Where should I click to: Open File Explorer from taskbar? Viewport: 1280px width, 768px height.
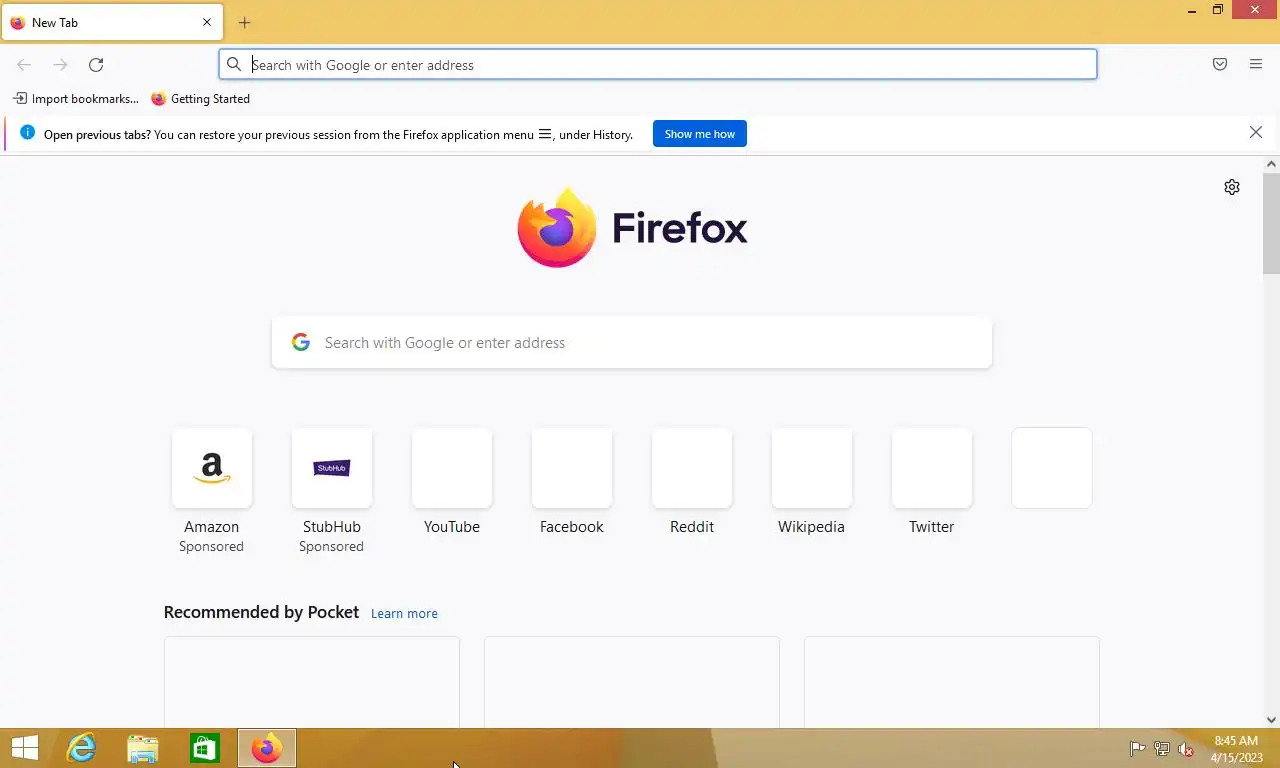pos(143,748)
